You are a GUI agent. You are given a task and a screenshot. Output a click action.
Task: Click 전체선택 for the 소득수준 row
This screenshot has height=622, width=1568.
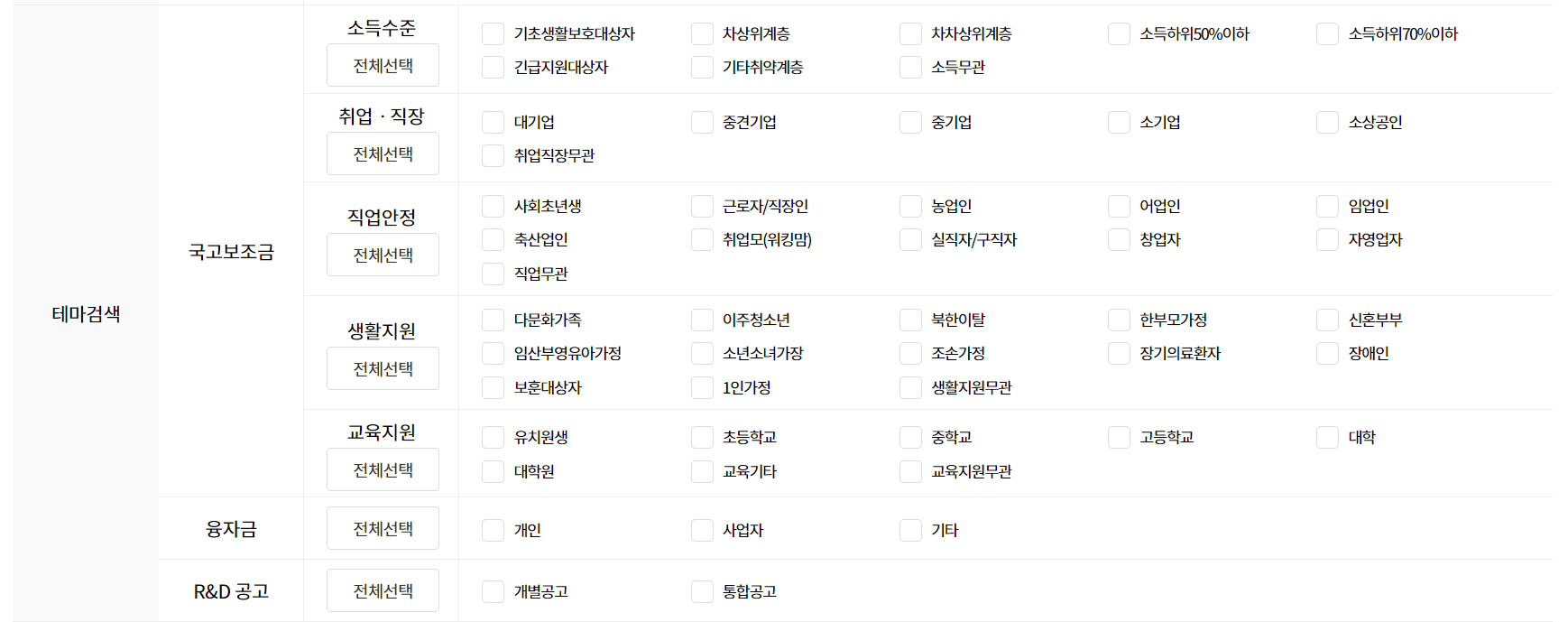pos(383,65)
